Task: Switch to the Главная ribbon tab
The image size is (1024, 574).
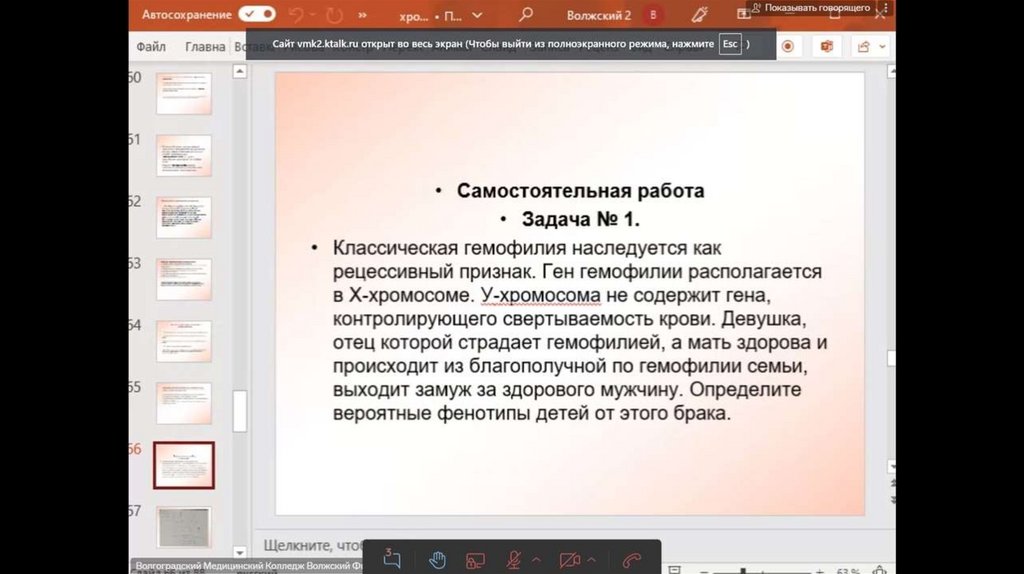Action: 205,46
